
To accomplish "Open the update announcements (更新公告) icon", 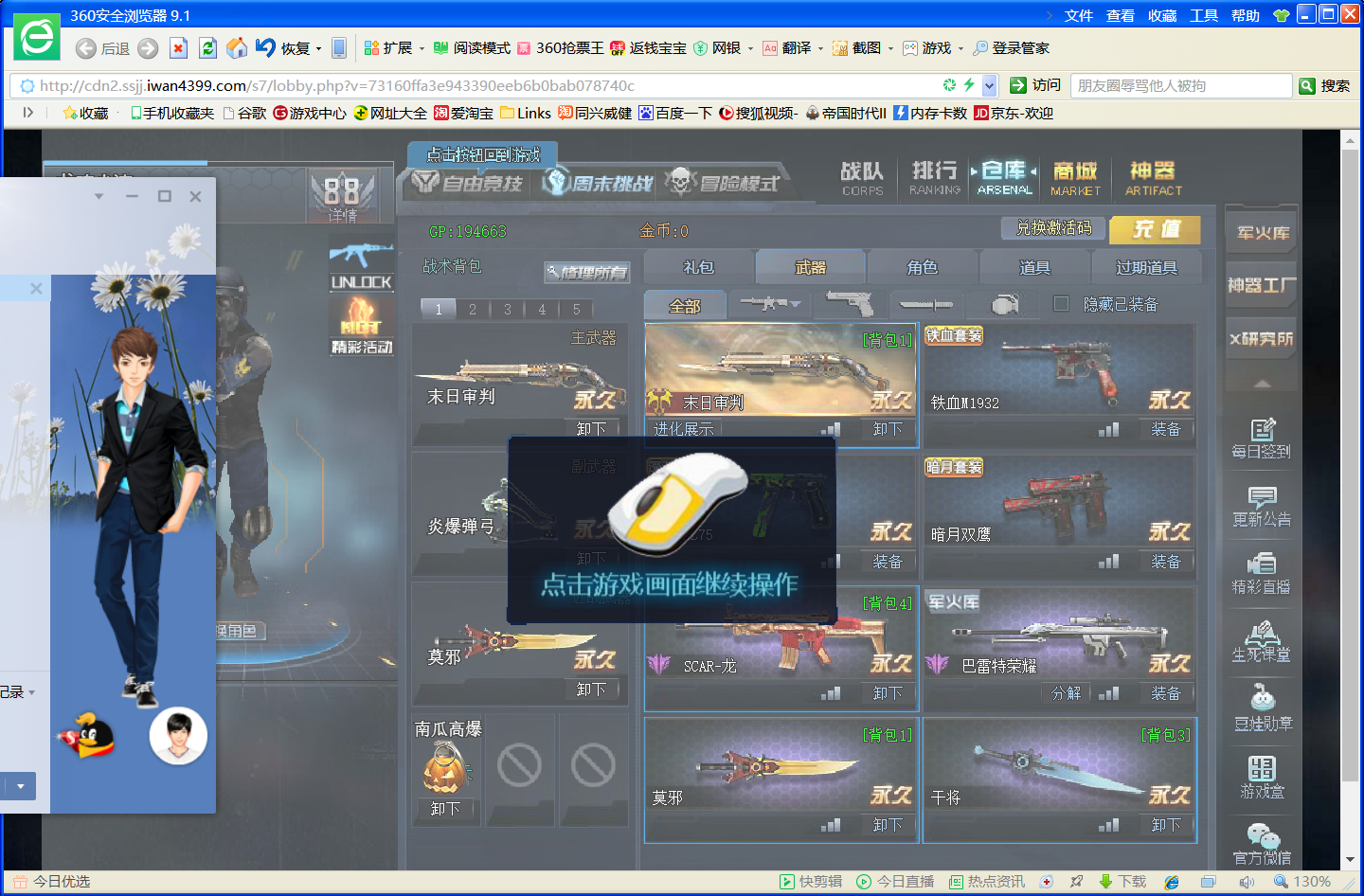I will [1262, 506].
